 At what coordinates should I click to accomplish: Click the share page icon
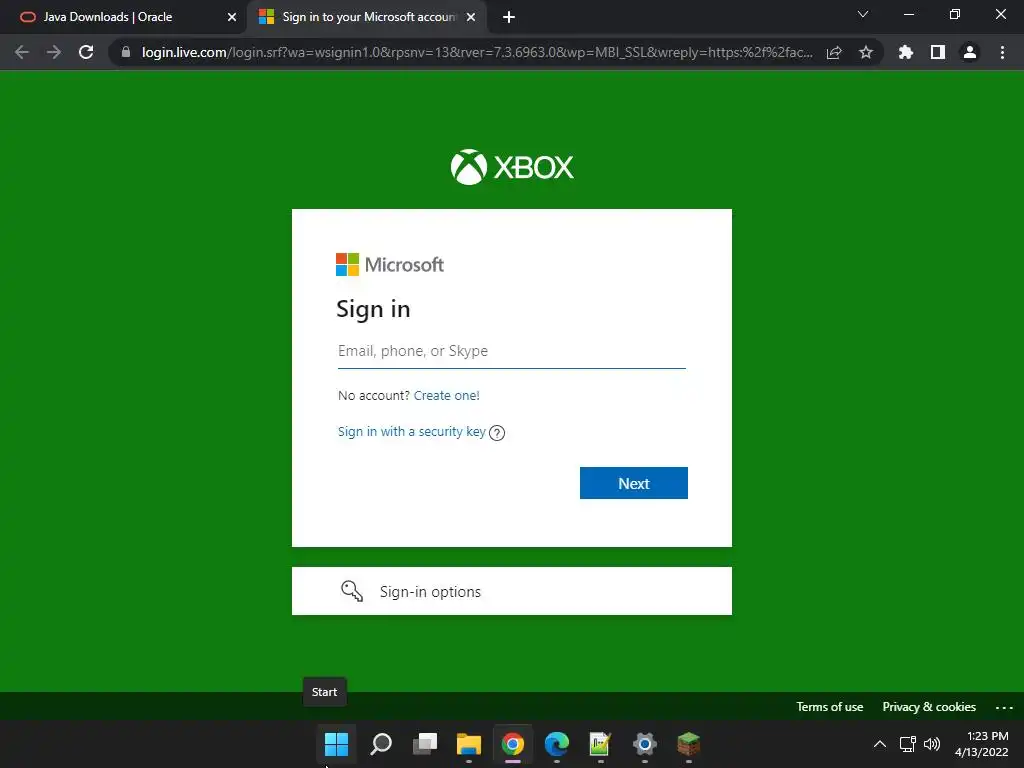point(834,52)
